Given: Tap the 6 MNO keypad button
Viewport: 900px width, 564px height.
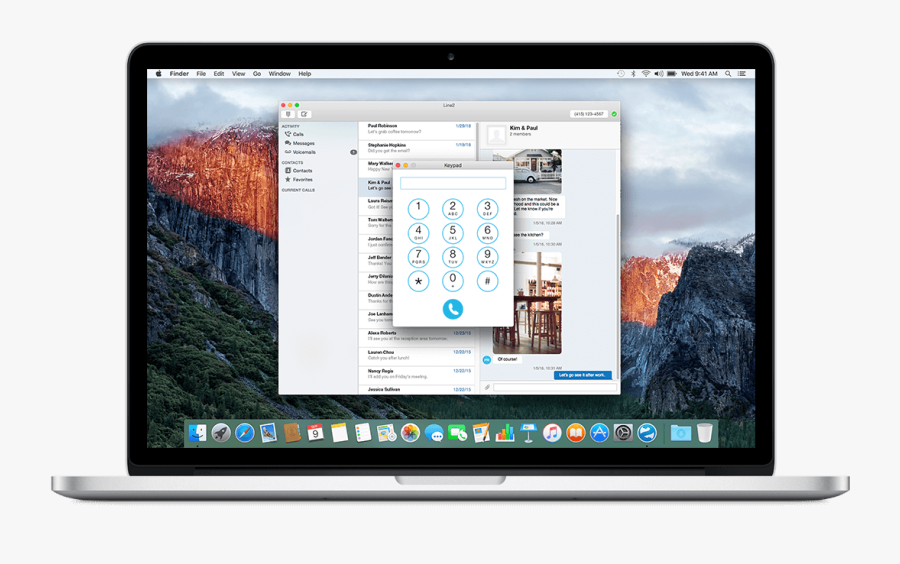Looking at the screenshot, I should pos(487,233).
